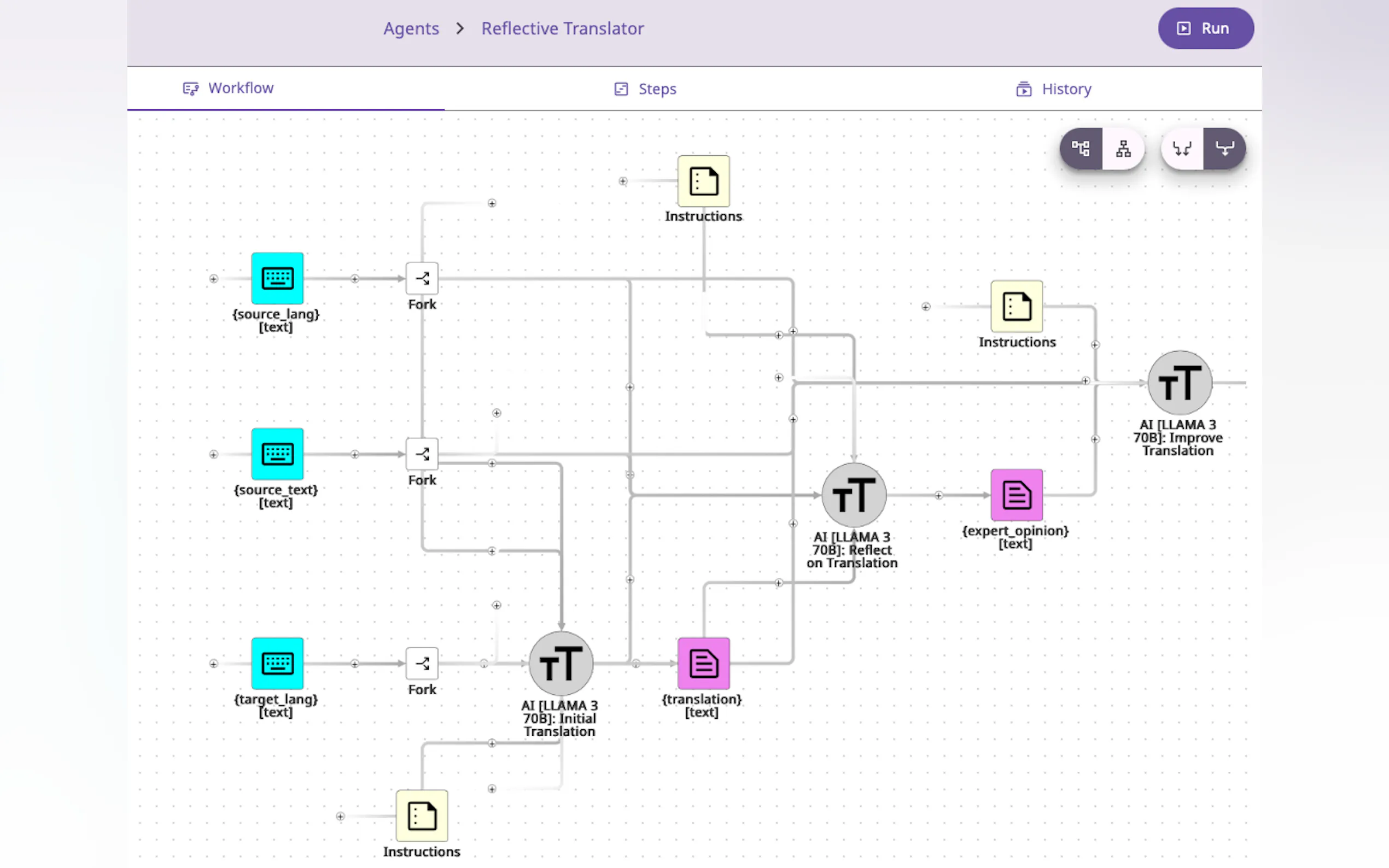Select the {source_lang} keyboard input node
Screen dimensions: 1389x868
click(x=277, y=278)
